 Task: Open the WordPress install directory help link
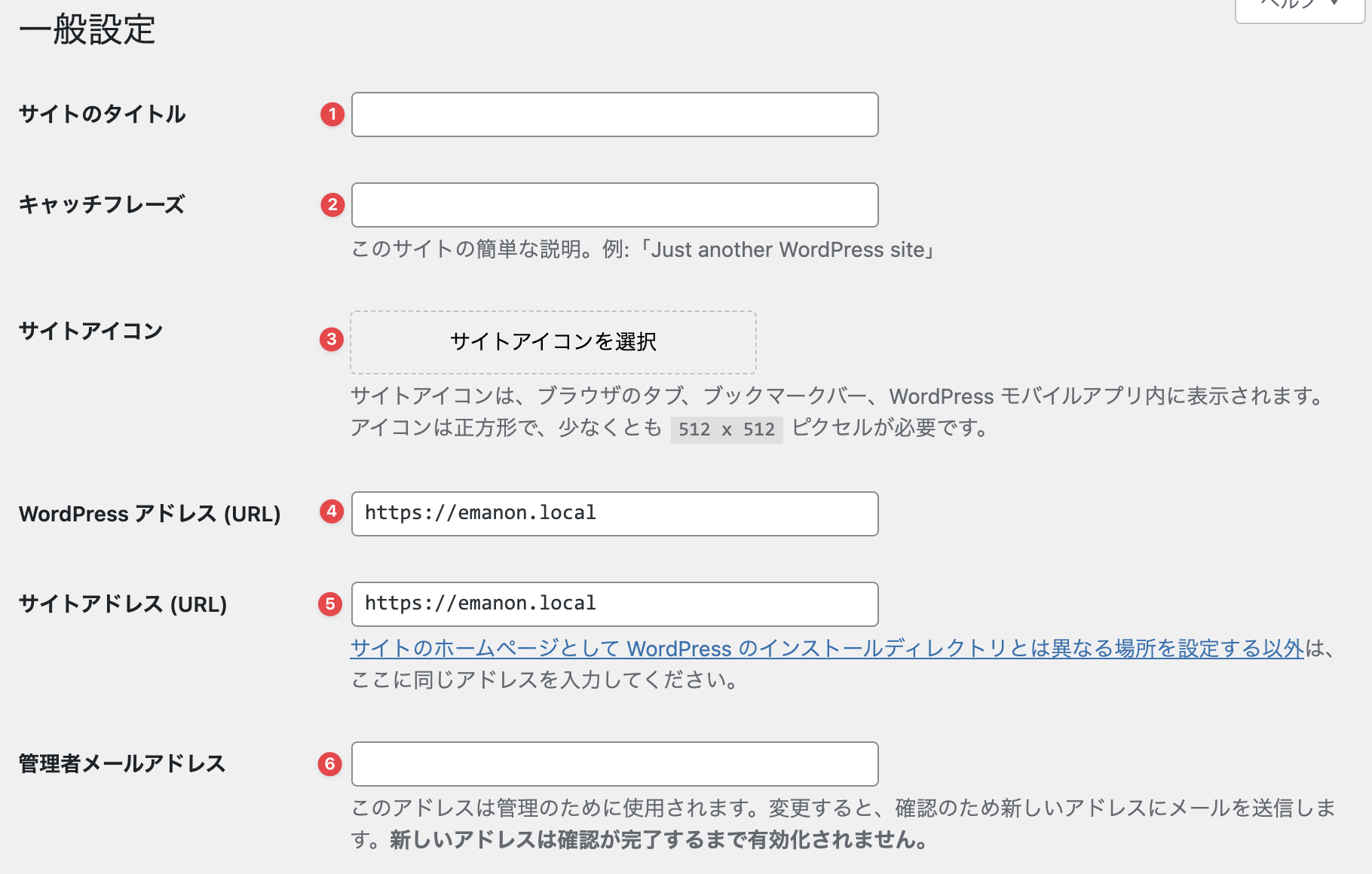pos(826,649)
